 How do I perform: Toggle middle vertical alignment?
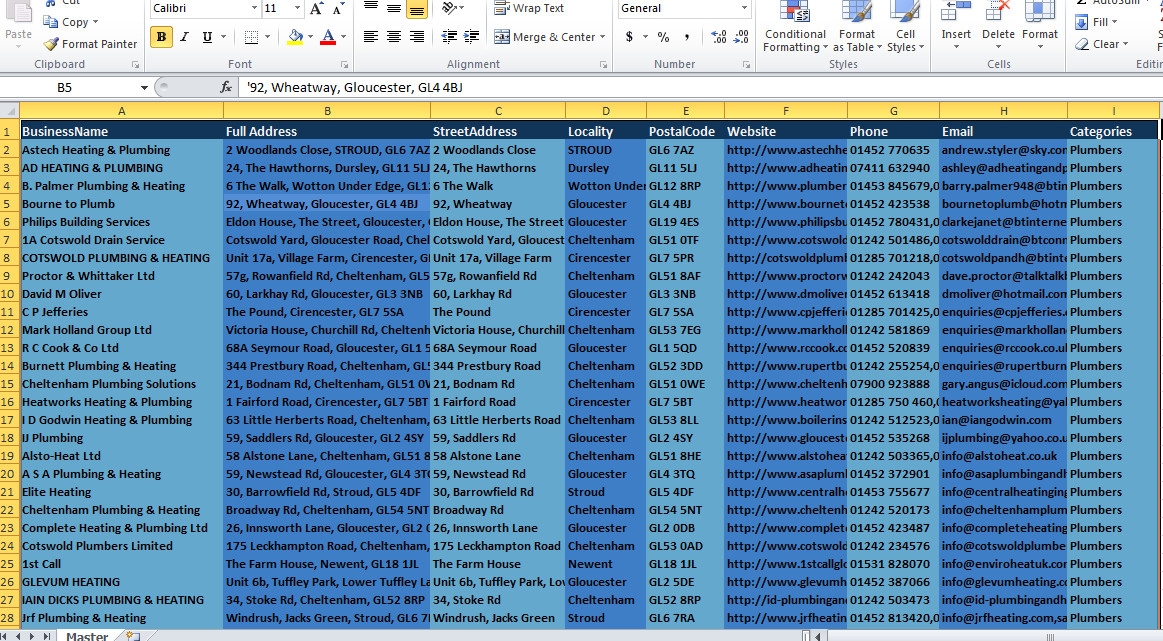[x=394, y=10]
